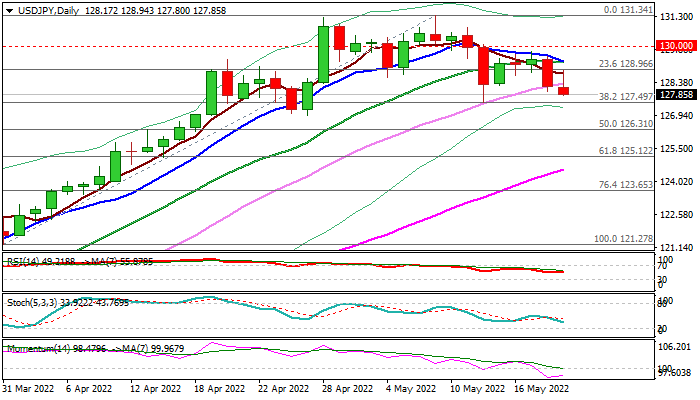
Task: Select the 122.580 price axis value
Action: 676,215
